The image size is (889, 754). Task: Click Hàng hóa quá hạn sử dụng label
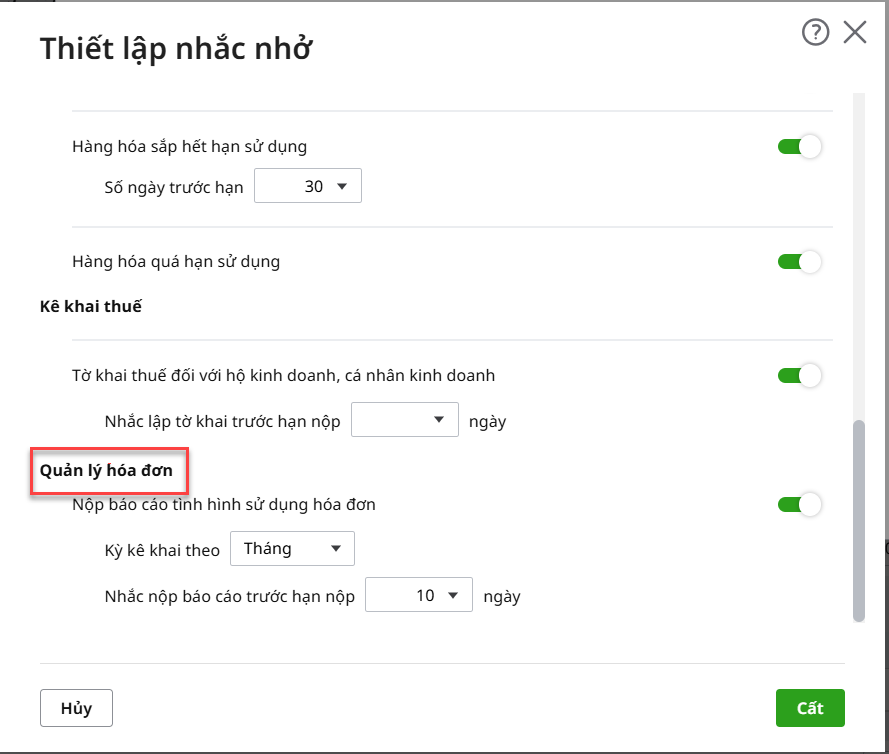tap(176, 262)
